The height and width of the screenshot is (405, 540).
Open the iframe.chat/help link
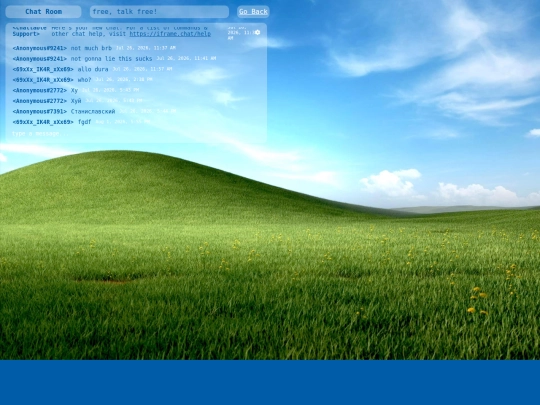click(170, 34)
